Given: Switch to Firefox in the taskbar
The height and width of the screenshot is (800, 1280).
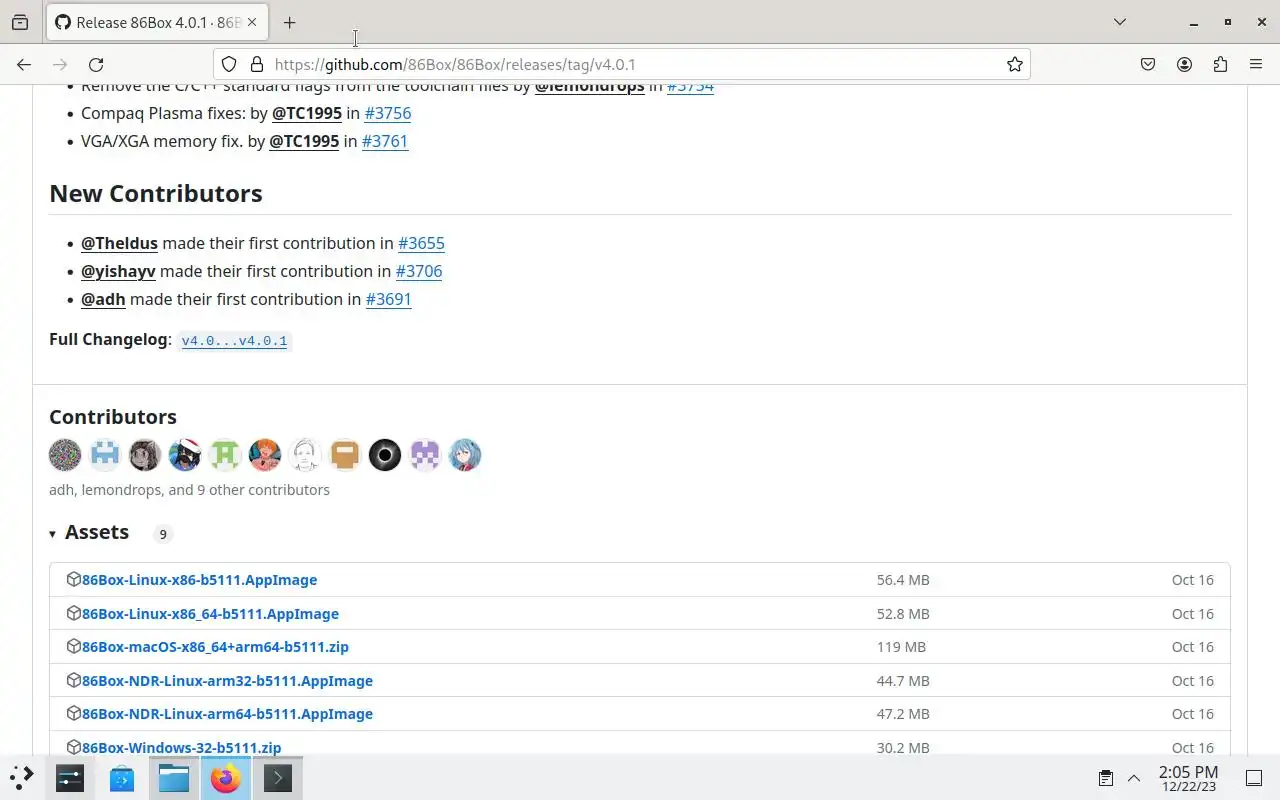Looking at the screenshot, I should [x=226, y=777].
